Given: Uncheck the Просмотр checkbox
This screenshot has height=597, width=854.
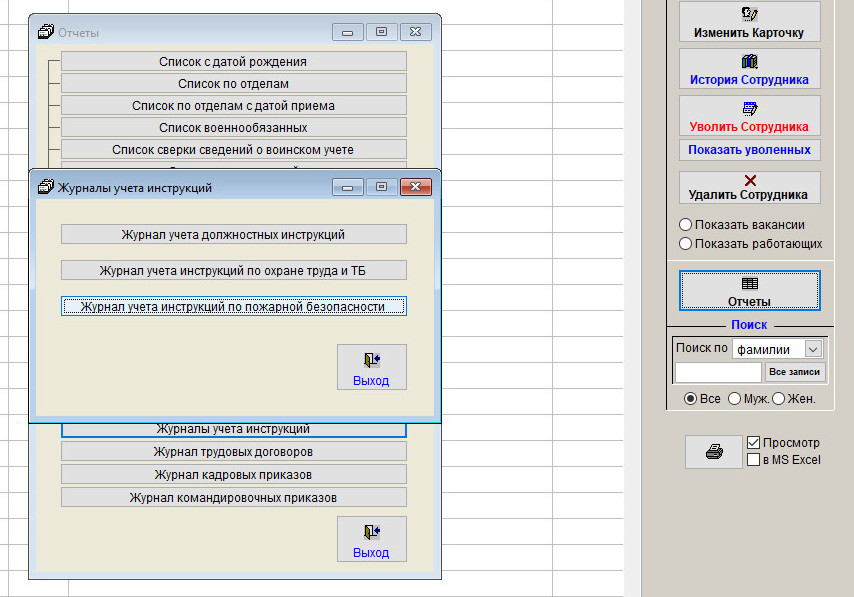Looking at the screenshot, I should point(753,442).
